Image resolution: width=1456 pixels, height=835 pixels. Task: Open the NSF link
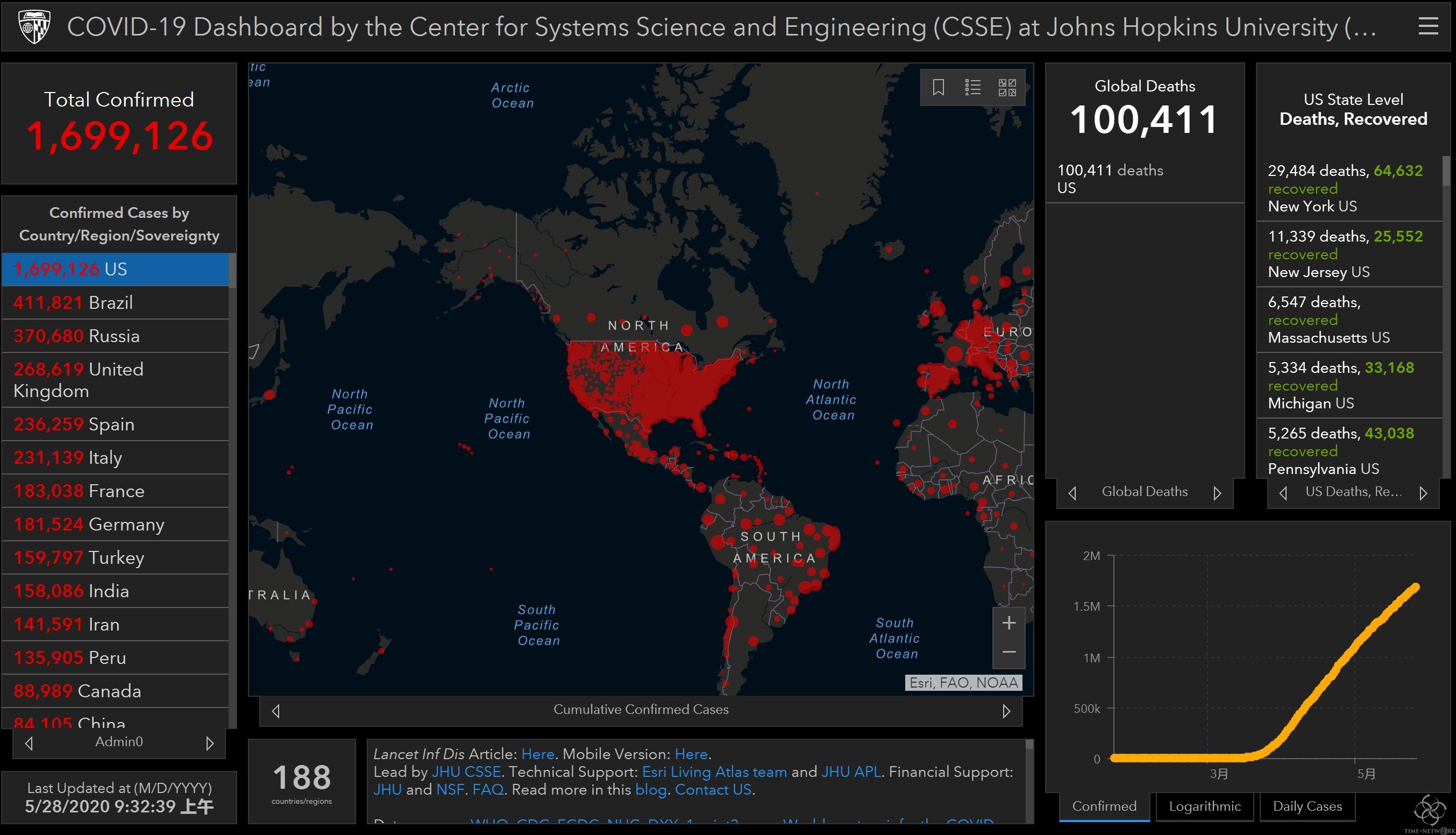(451, 790)
